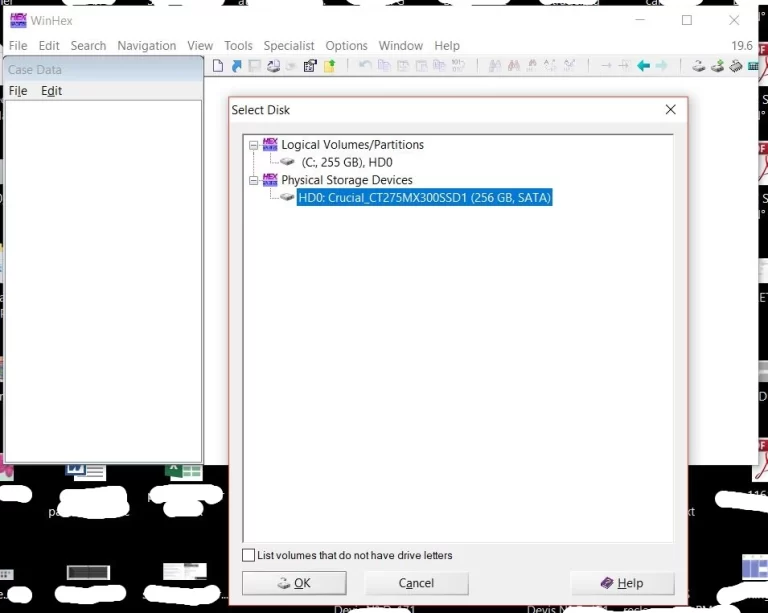
Task: Click the Forward light arrow icon
Action: [662, 65]
